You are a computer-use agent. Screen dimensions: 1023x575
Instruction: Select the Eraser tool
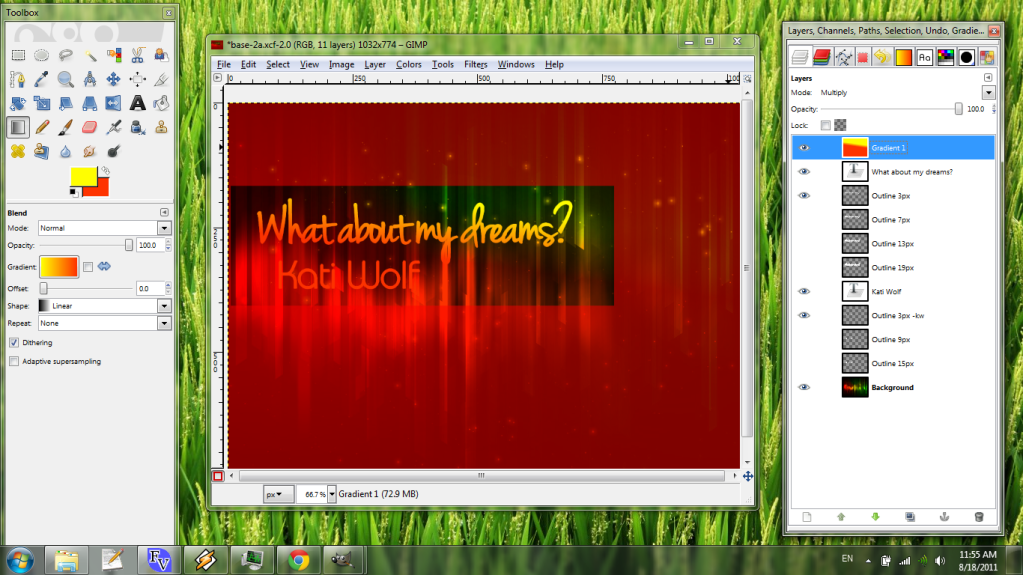89,127
